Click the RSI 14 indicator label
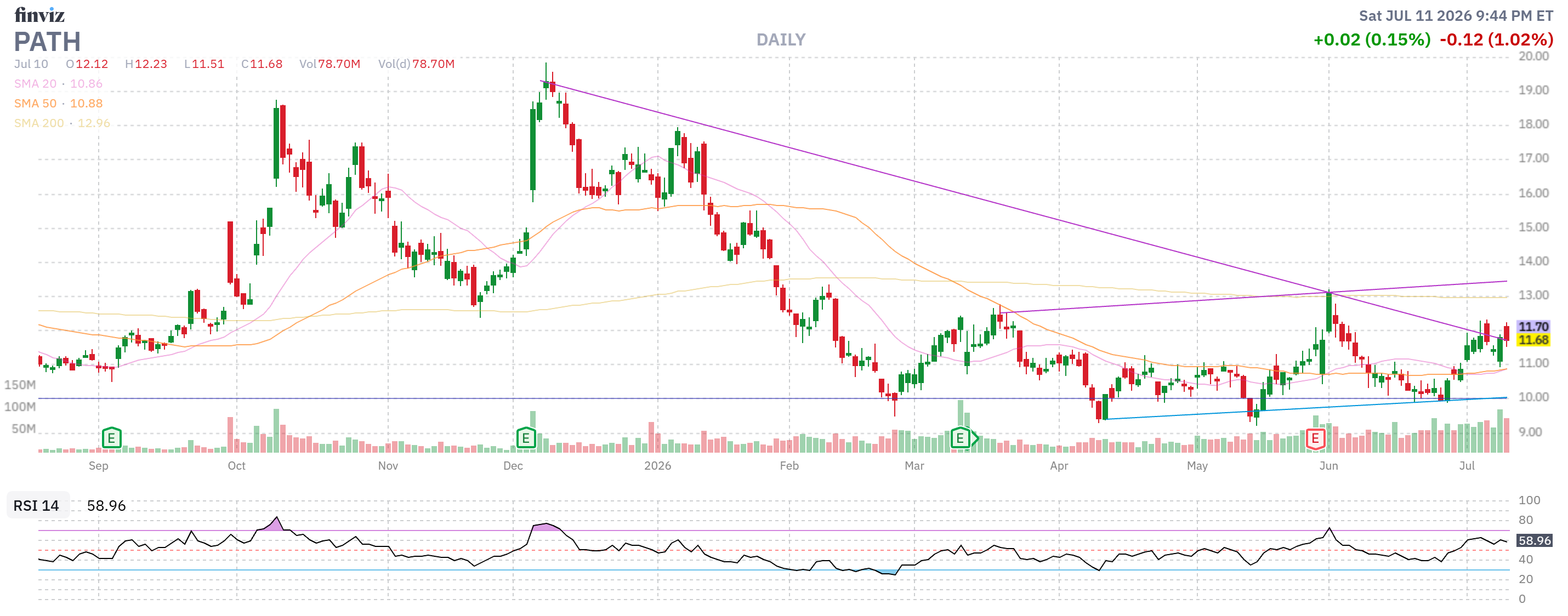1568x616 pixels. coord(37,506)
